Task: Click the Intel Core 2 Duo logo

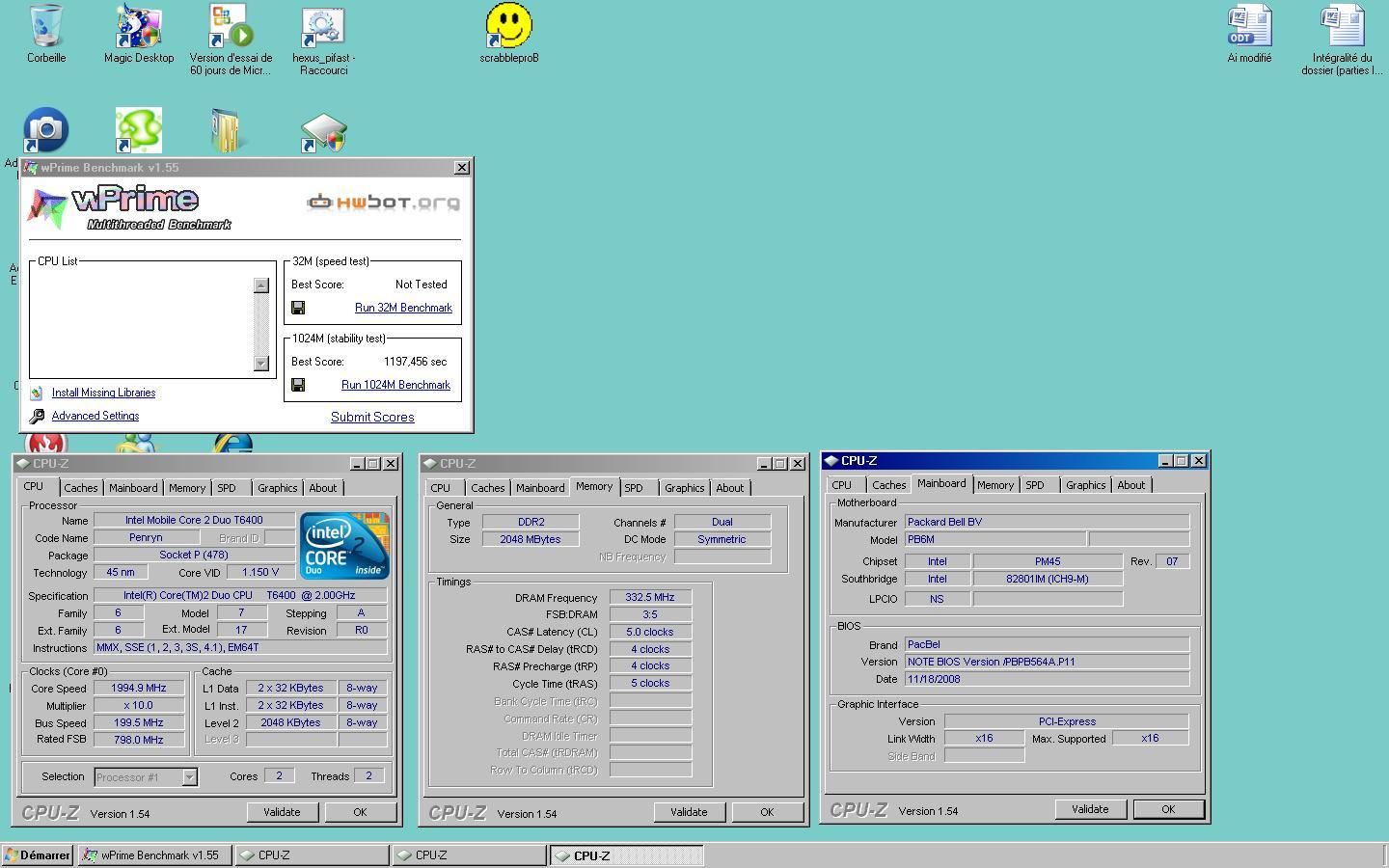Action: (x=344, y=546)
